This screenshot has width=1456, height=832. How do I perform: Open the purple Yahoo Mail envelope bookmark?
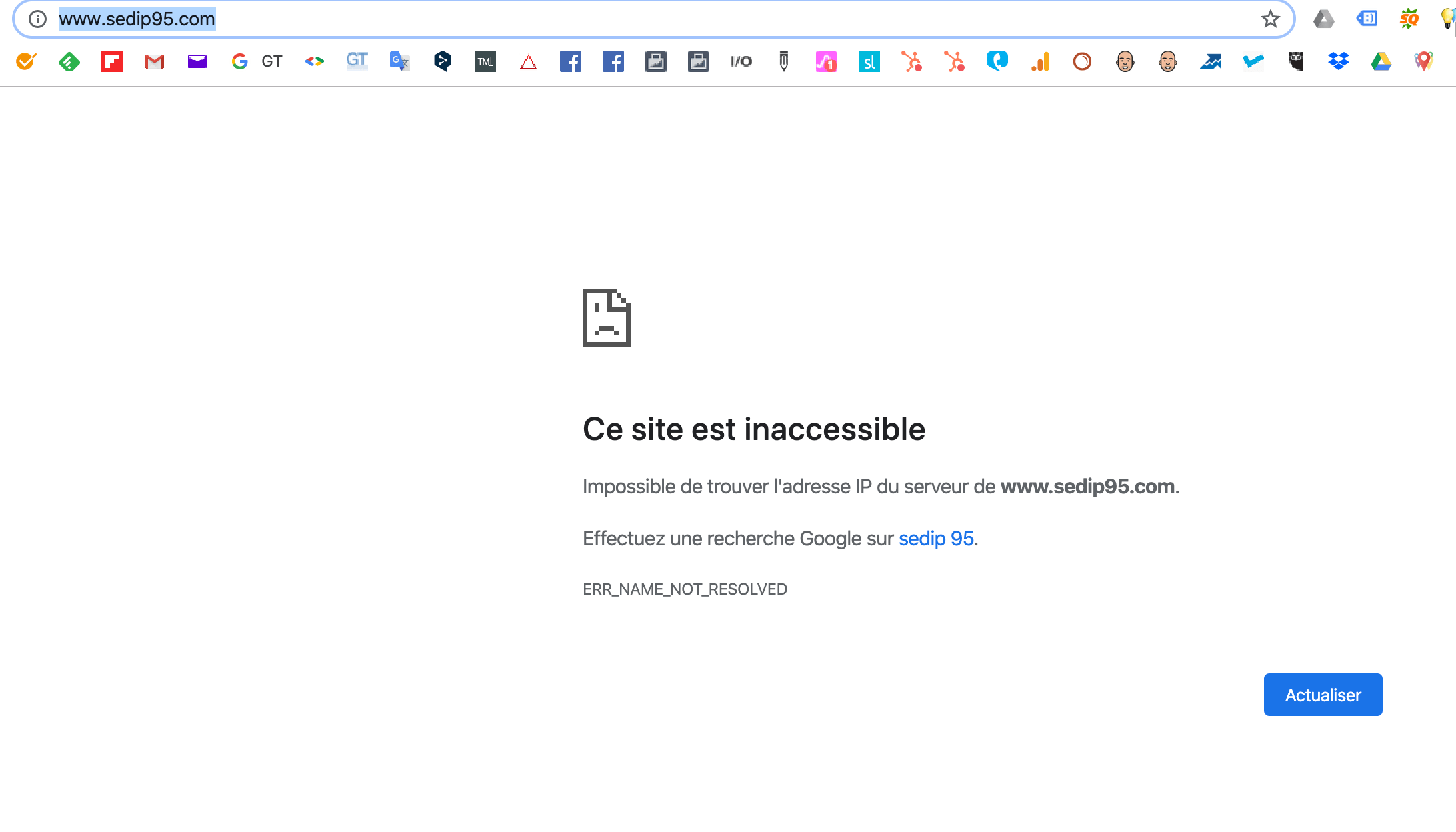pyautogui.click(x=197, y=62)
